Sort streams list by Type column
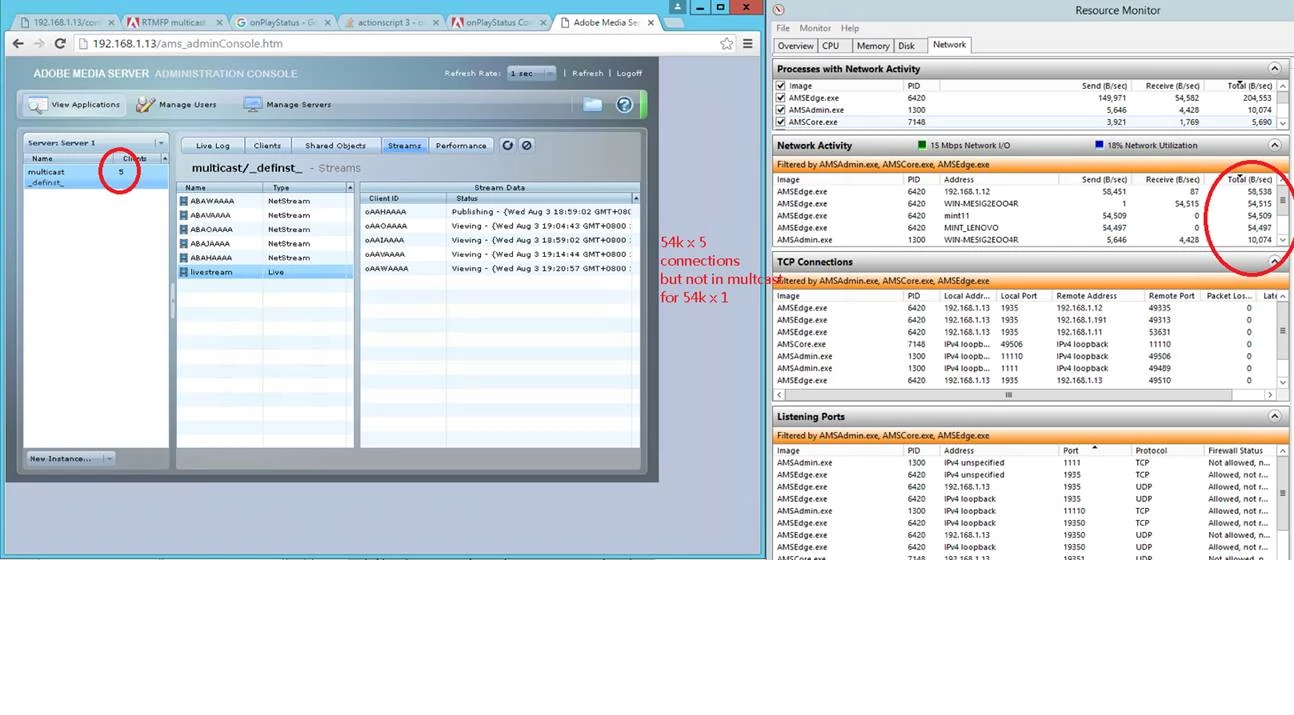This screenshot has height=715, width=1294. point(305,187)
